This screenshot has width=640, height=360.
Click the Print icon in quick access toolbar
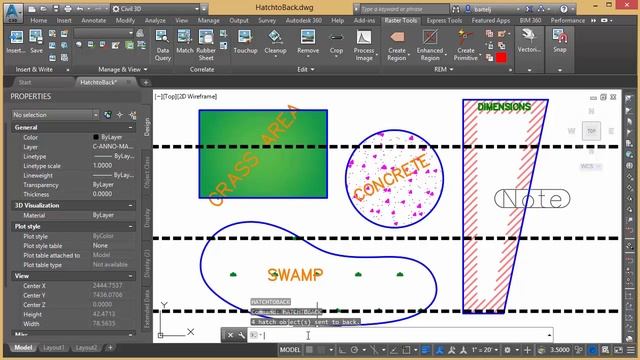[68, 9]
